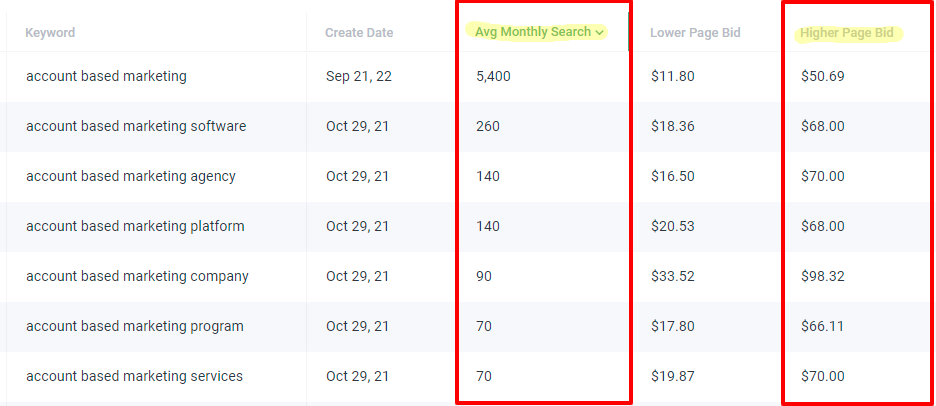Viewport: 936px width, 406px height.
Task: Click the 5,400 monthly search value
Action: click(493, 76)
